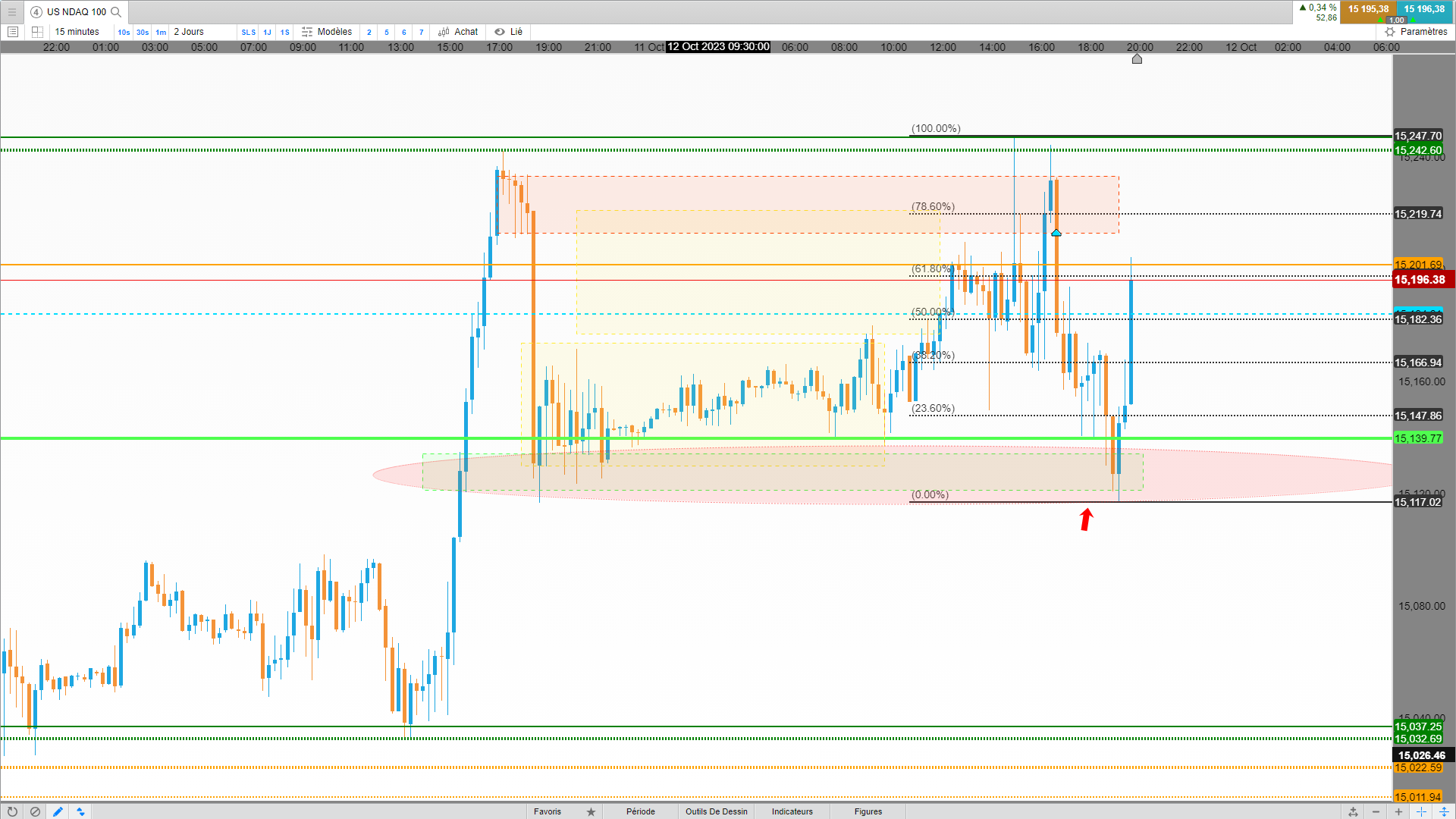Click the Achat buy button
This screenshot has width=1456, height=819.
coord(458,32)
